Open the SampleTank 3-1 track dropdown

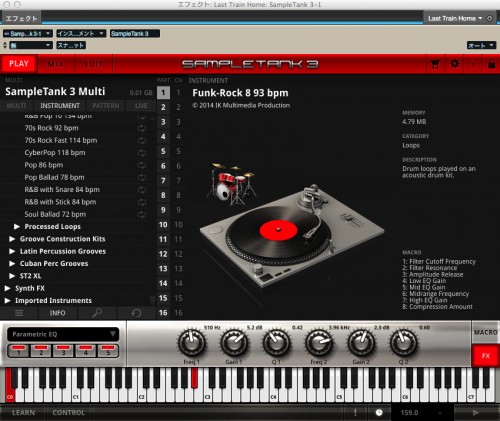tap(28, 34)
